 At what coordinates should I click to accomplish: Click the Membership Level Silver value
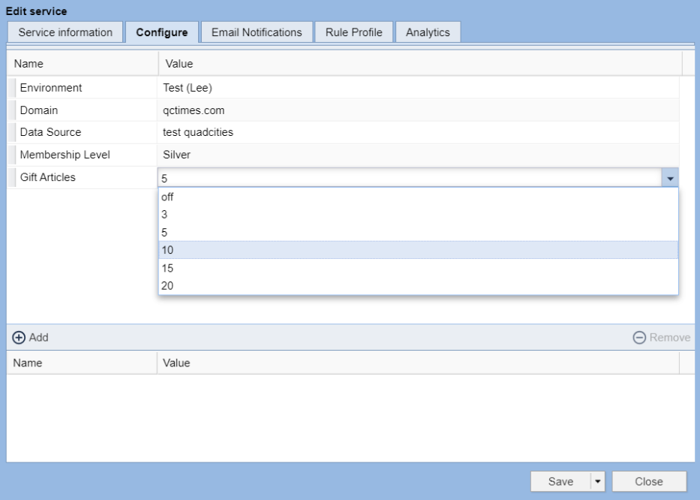176,155
